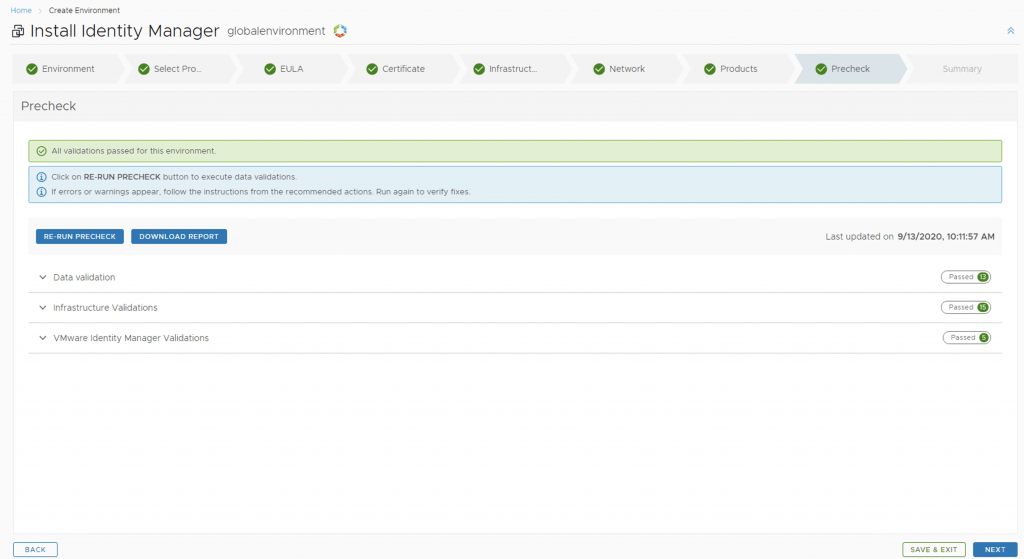This screenshot has height=559, width=1024.
Task: Open the Products wizard step
Action: pyautogui.click(x=738, y=69)
